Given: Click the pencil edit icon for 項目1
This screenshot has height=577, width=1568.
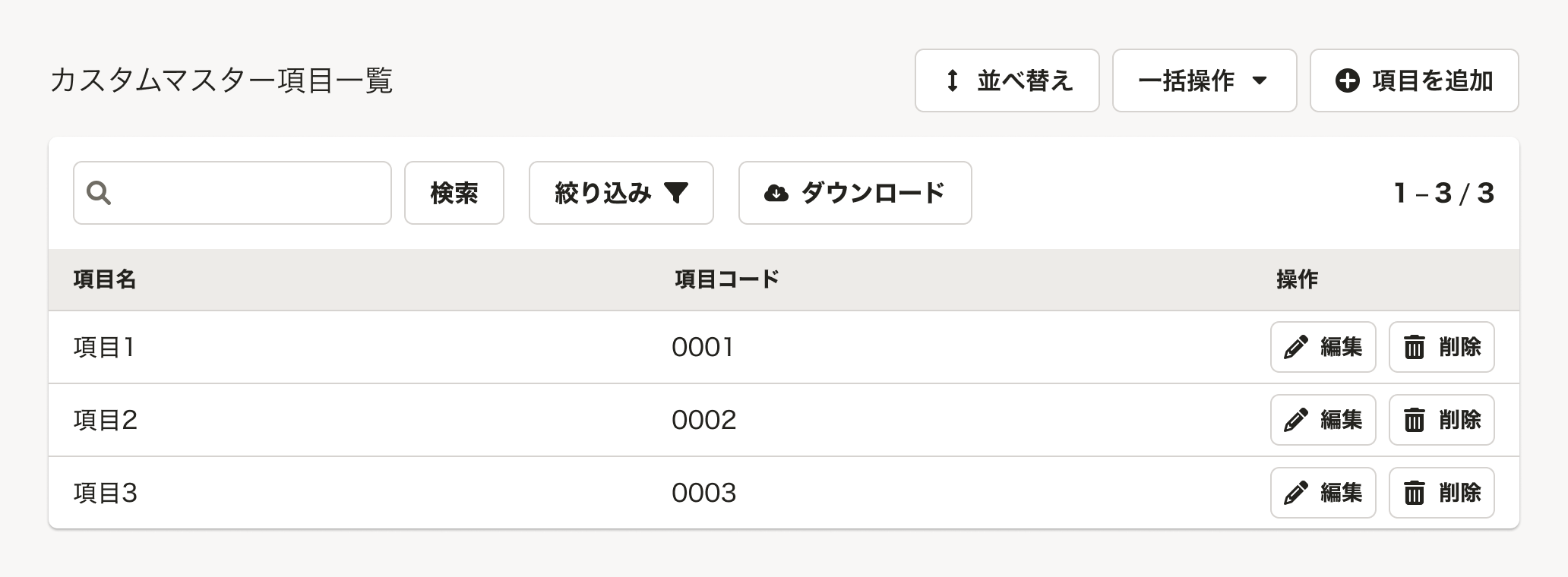Looking at the screenshot, I should pos(1295,347).
